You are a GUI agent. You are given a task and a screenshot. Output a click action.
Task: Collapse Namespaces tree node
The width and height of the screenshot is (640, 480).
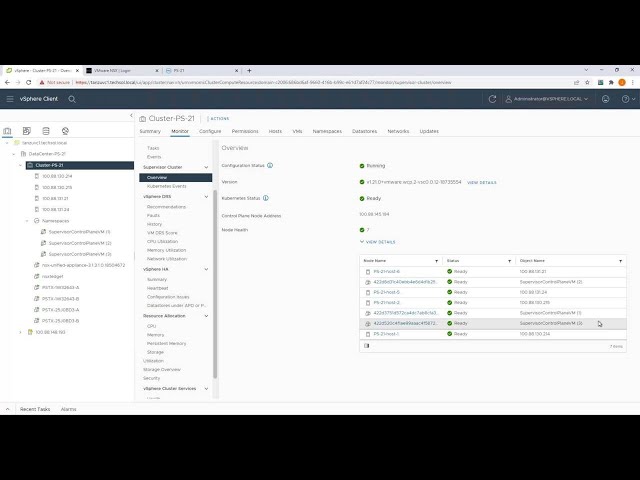27,221
